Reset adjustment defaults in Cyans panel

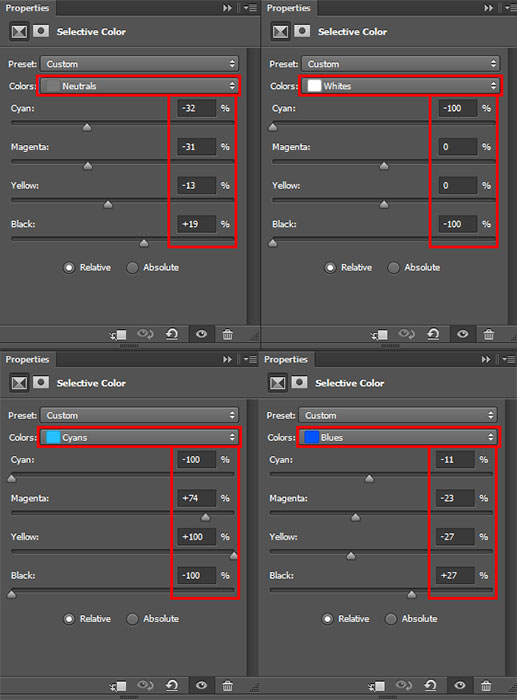pos(172,685)
